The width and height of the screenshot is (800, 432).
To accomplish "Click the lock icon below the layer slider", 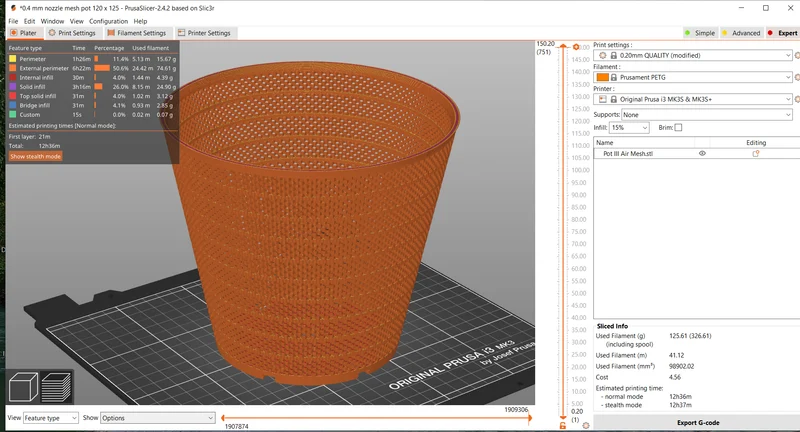I will click(x=563, y=425).
